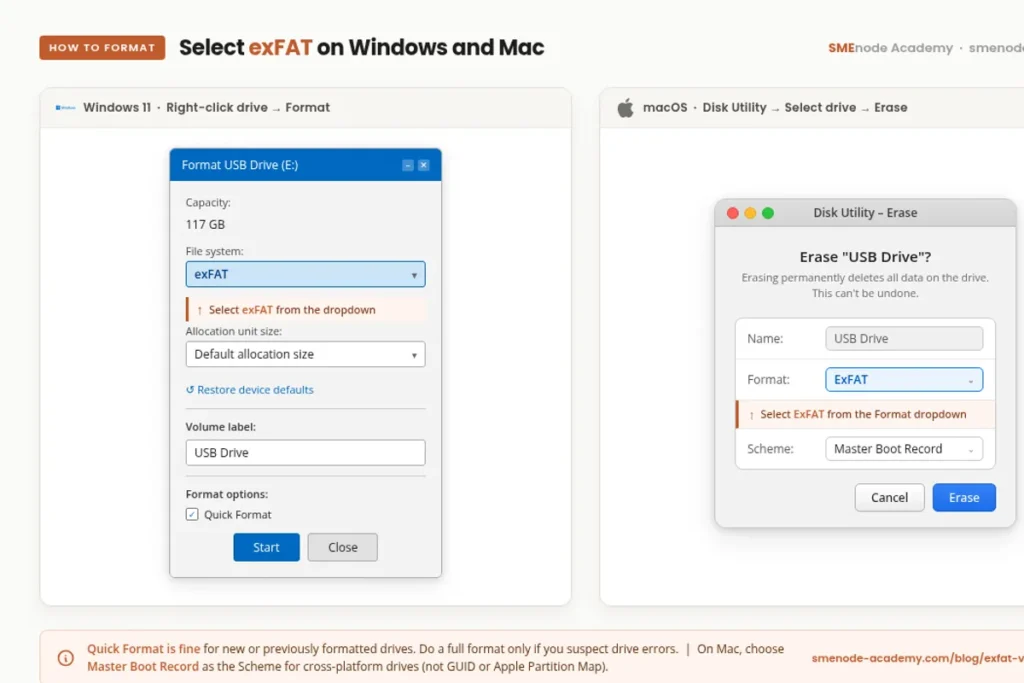
Task: Click the green zoom light in Disk Utility
Action: click(x=768, y=213)
